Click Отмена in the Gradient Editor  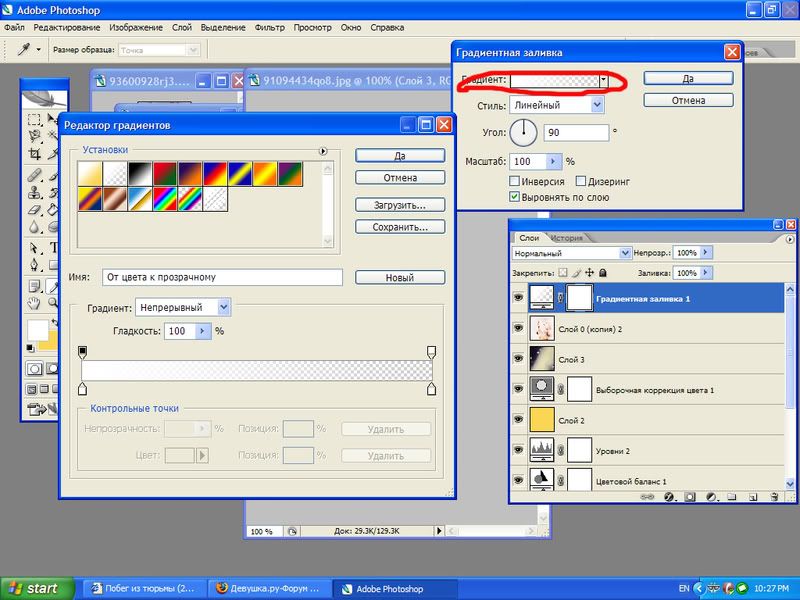tap(400, 178)
